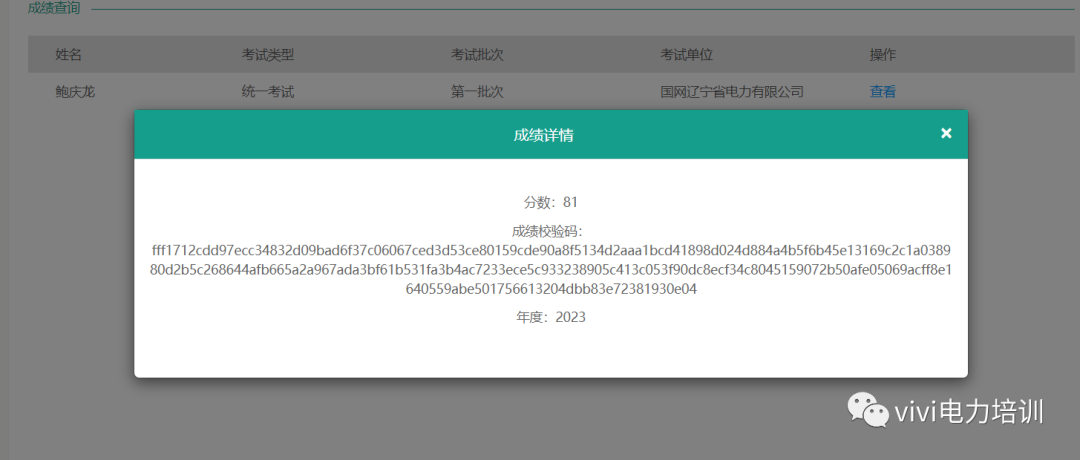Image resolution: width=1080 pixels, height=460 pixels.
Task: Click the 成绩查询 section heading
Action: coord(54,8)
